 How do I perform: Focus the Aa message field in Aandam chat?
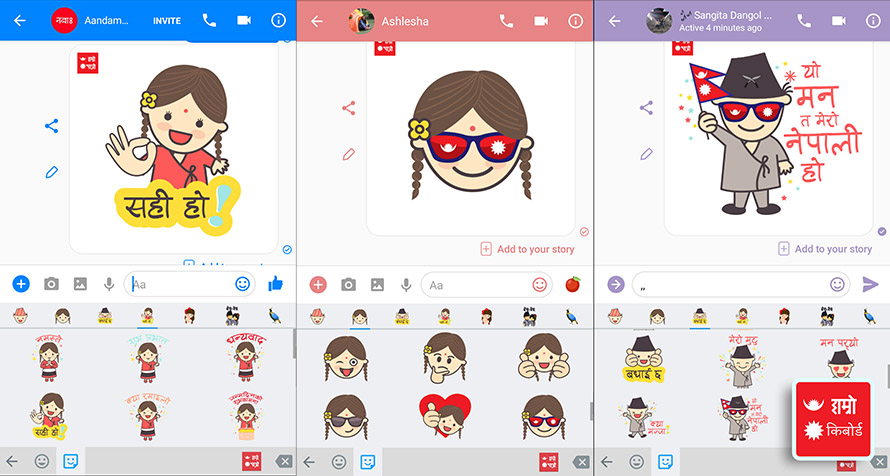(180, 285)
